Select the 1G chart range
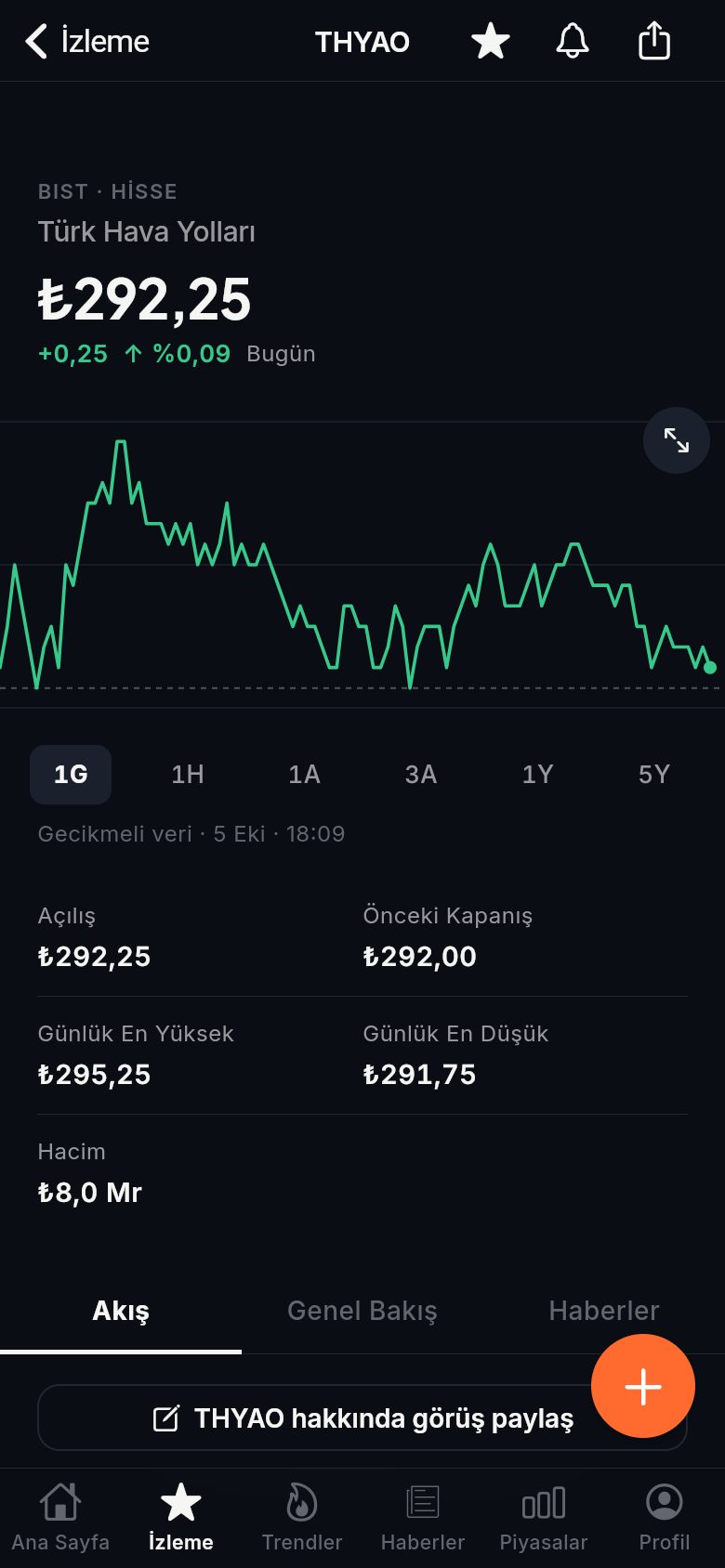 (x=71, y=775)
